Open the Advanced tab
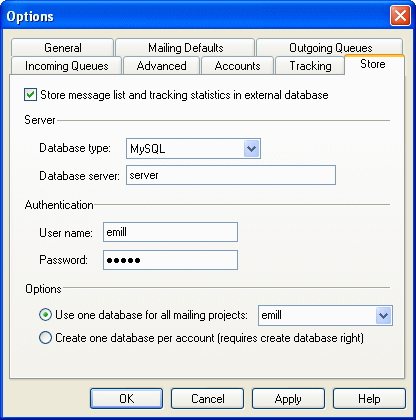Viewport: 416px width, 420px height. 161,66
